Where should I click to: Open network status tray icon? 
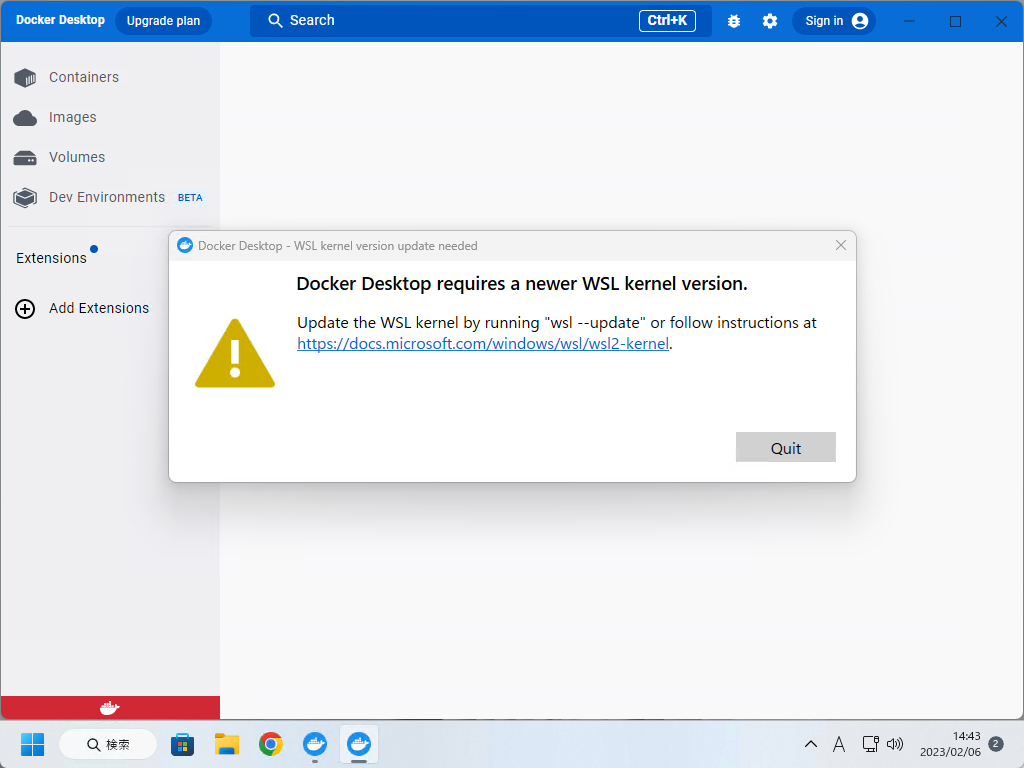[x=870, y=744]
